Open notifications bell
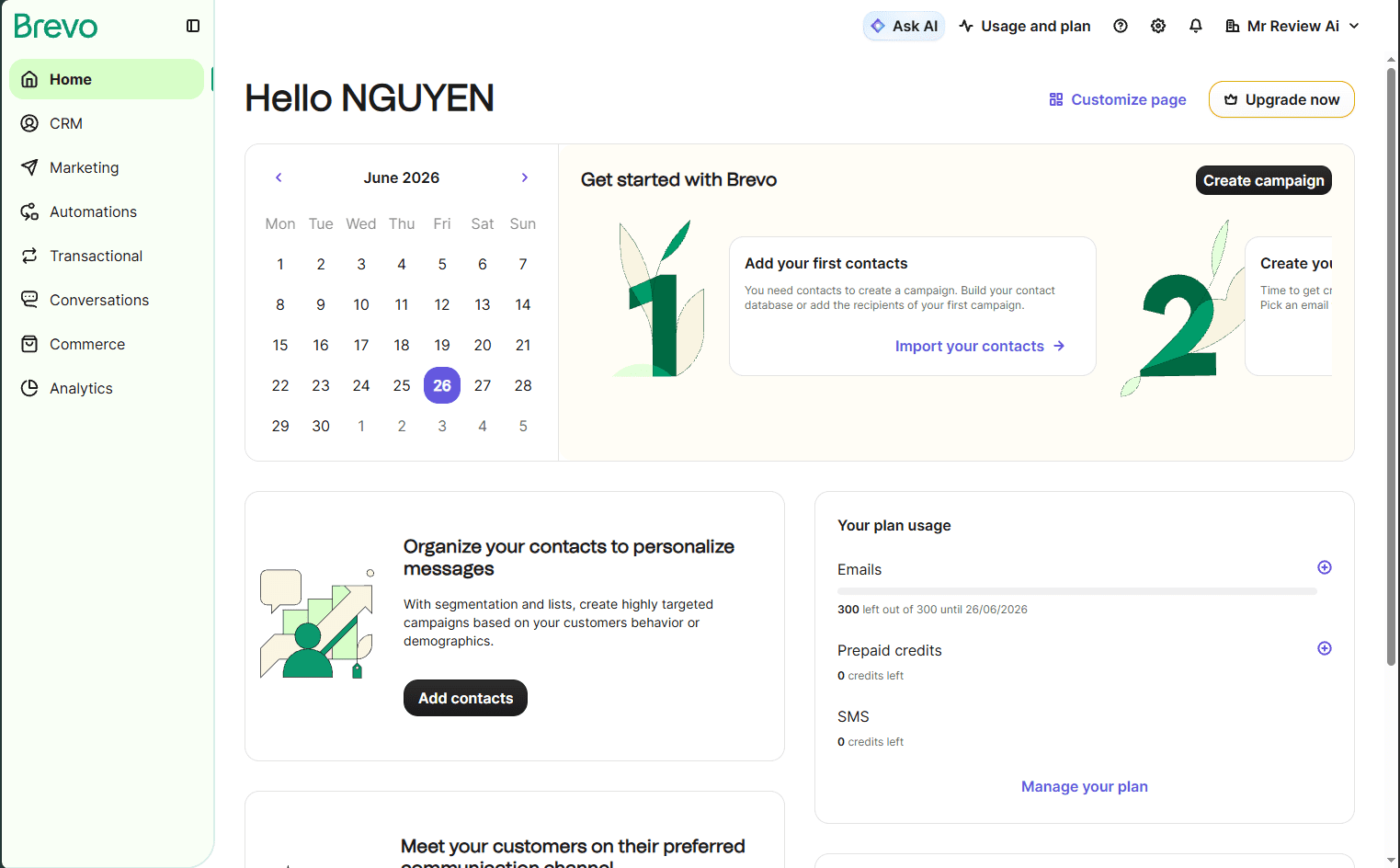Screen dimensions: 1400x868 coord(1196,26)
